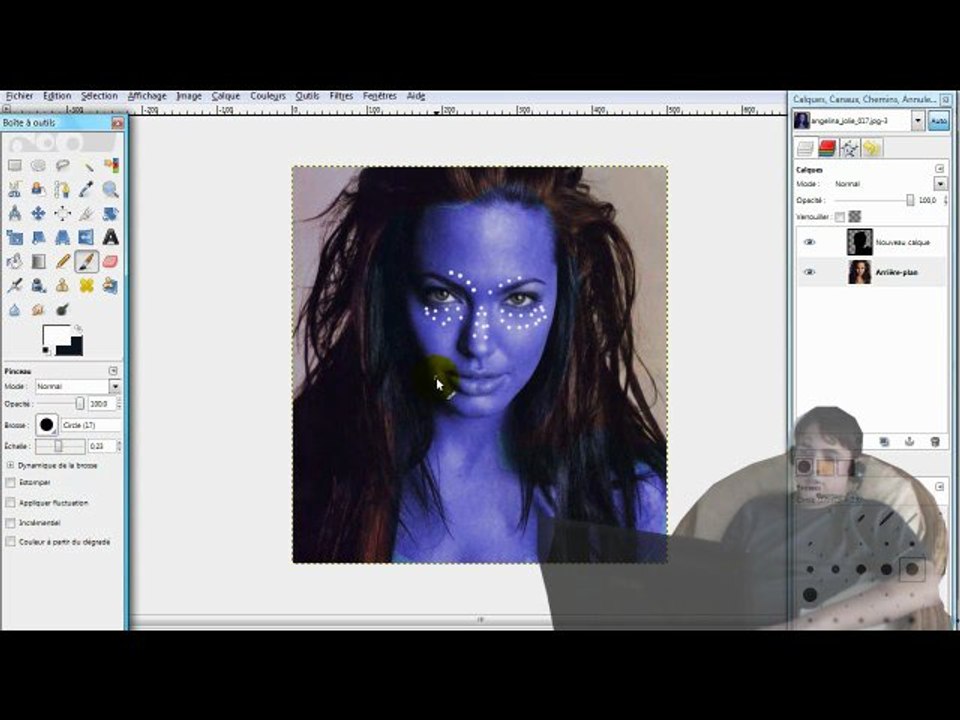Select the Zoom magnifier tool
The height and width of the screenshot is (720, 960).
pyautogui.click(x=110, y=189)
